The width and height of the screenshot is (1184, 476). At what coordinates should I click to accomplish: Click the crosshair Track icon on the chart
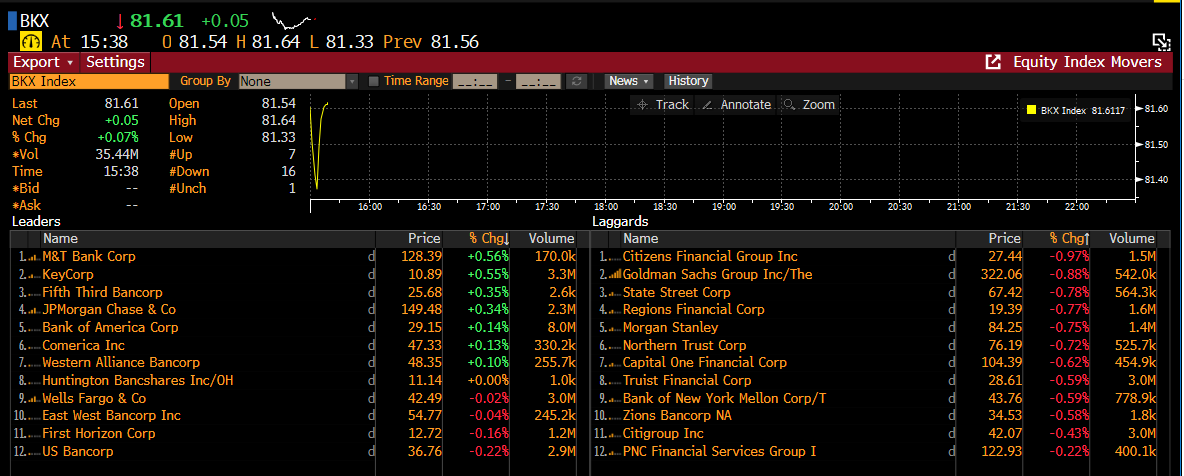(x=643, y=105)
